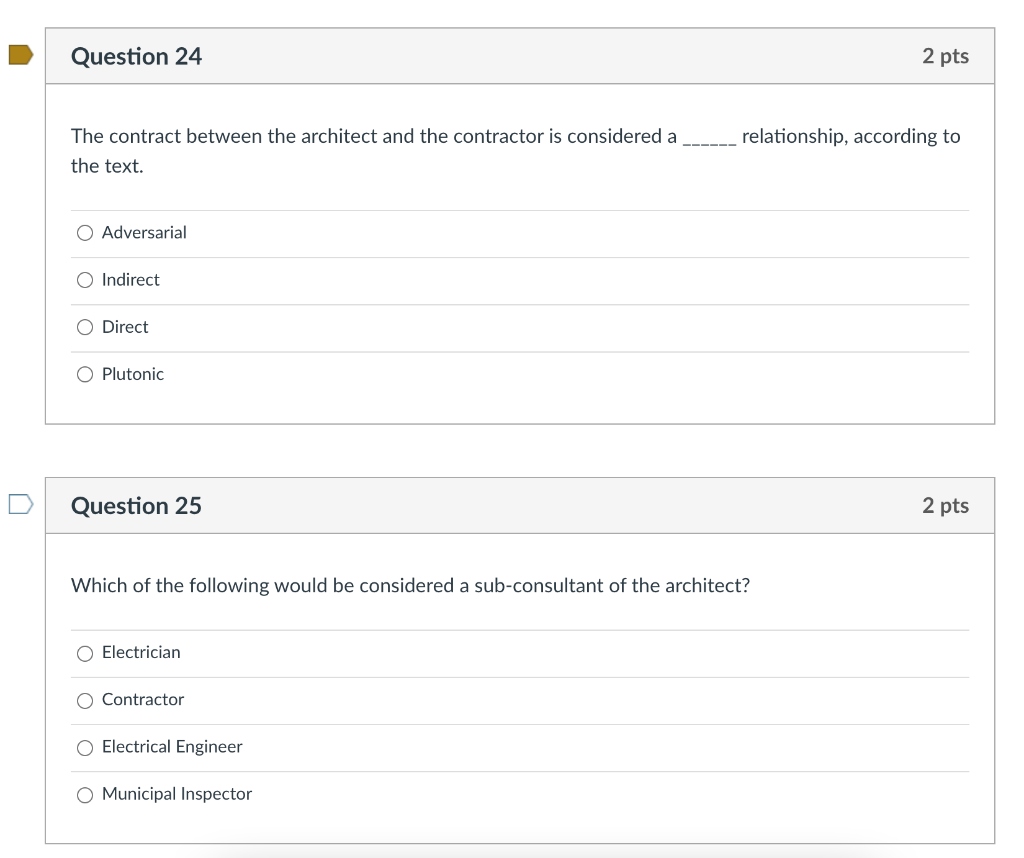Click the Electrical Engineer answer text
Viewport: 1024px width, 858px height.
171,747
